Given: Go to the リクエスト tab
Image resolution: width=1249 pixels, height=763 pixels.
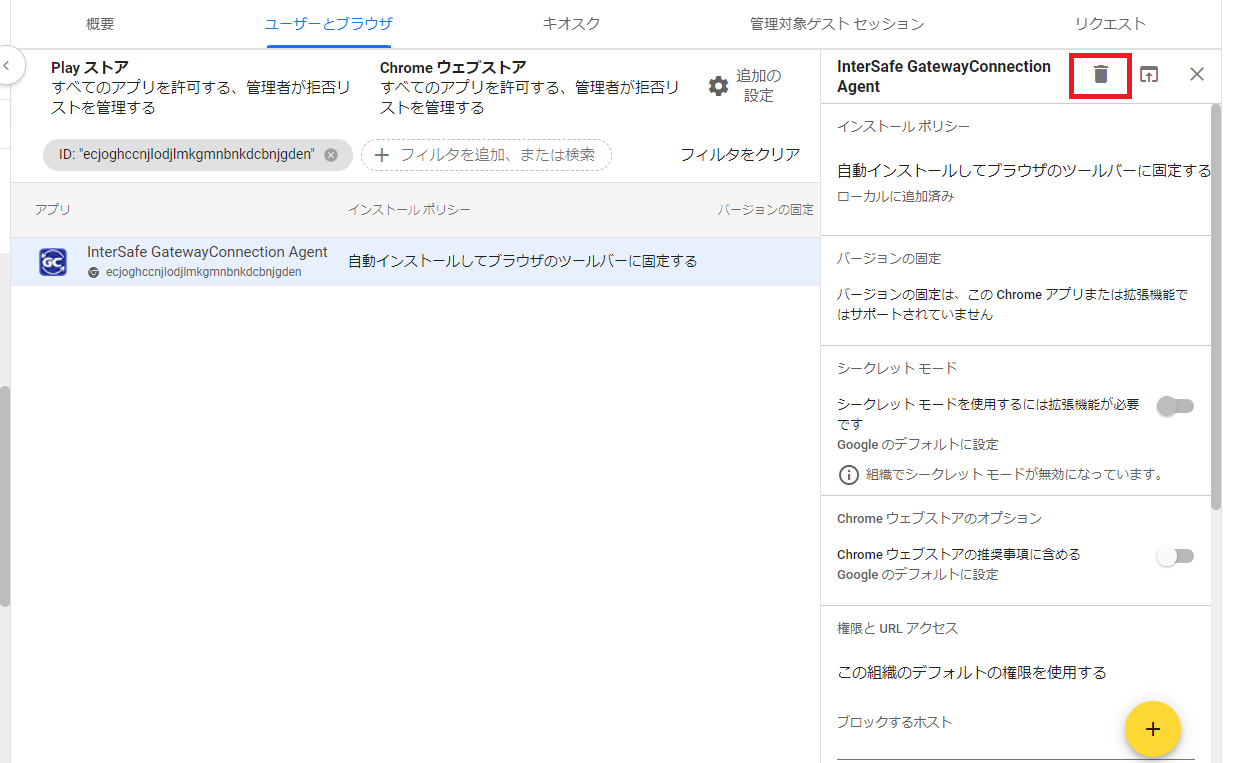Looking at the screenshot, I should [1110, 24].
